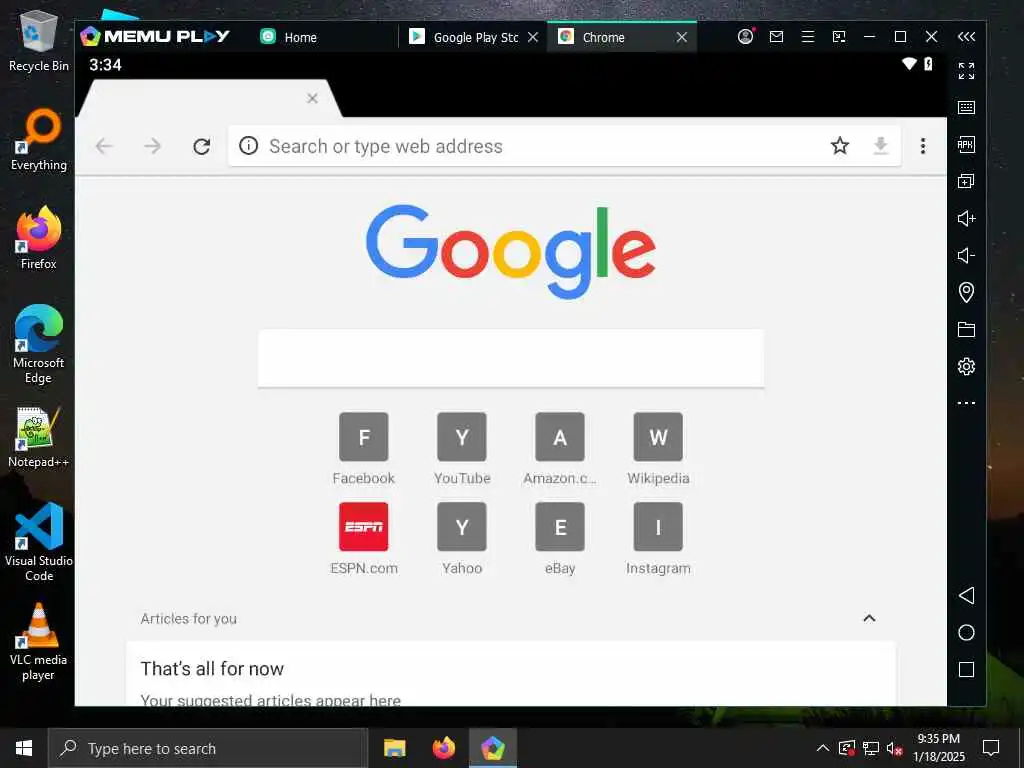Open the YouTube shortcut tile
Screen dimensions: 1024x768
click(462, 449)
